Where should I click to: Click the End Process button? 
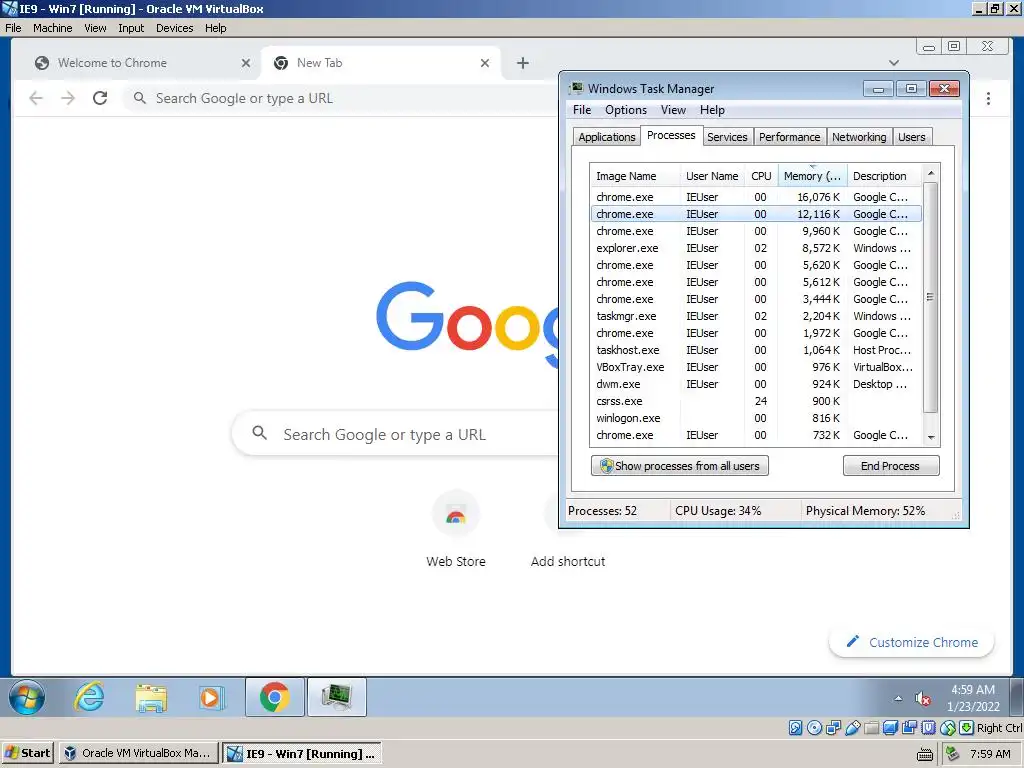pos(891,466)
